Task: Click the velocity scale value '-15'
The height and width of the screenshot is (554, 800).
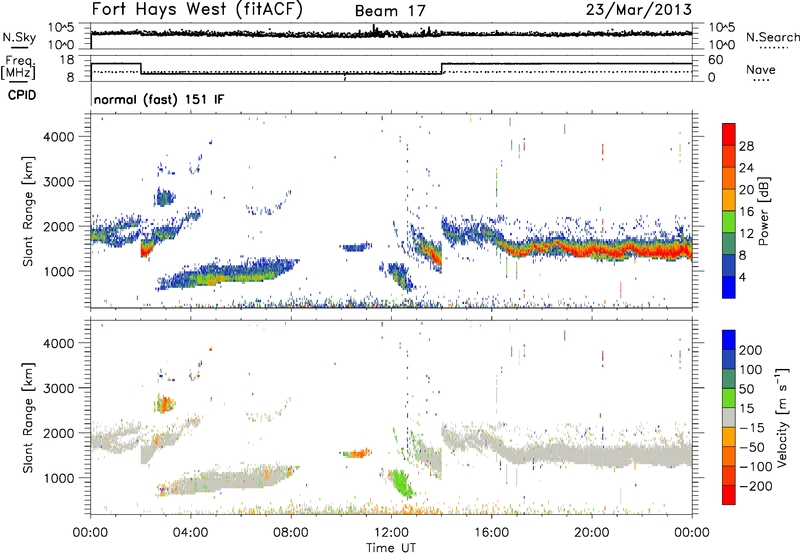Action: click(752, 427)
